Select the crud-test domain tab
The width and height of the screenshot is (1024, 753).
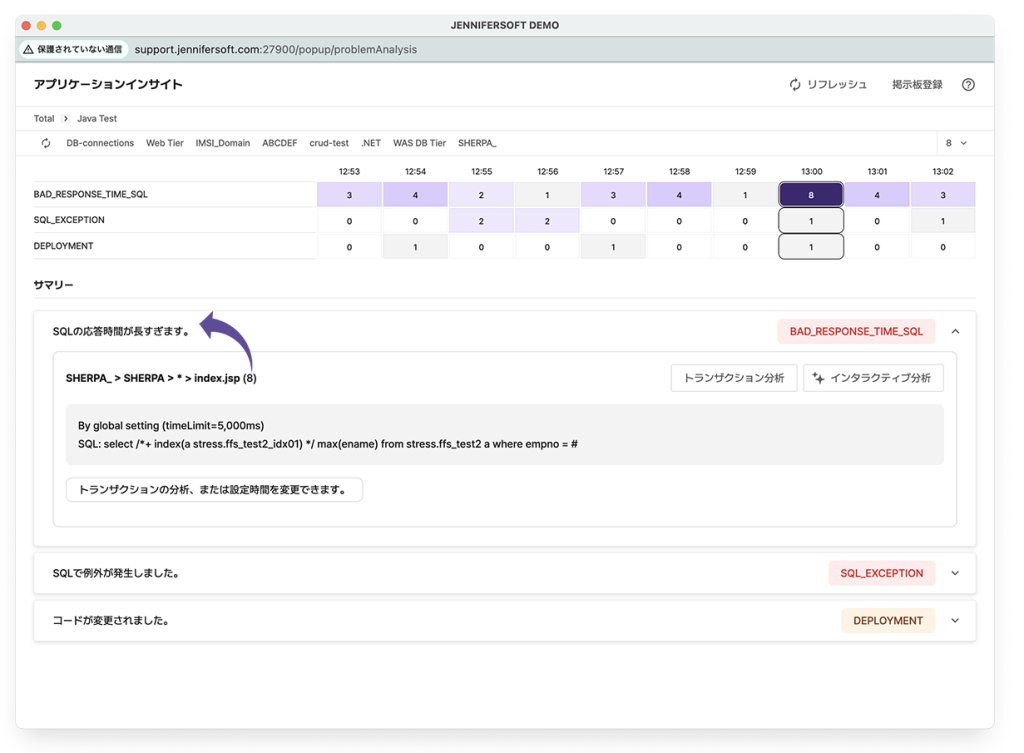point(329,143)
